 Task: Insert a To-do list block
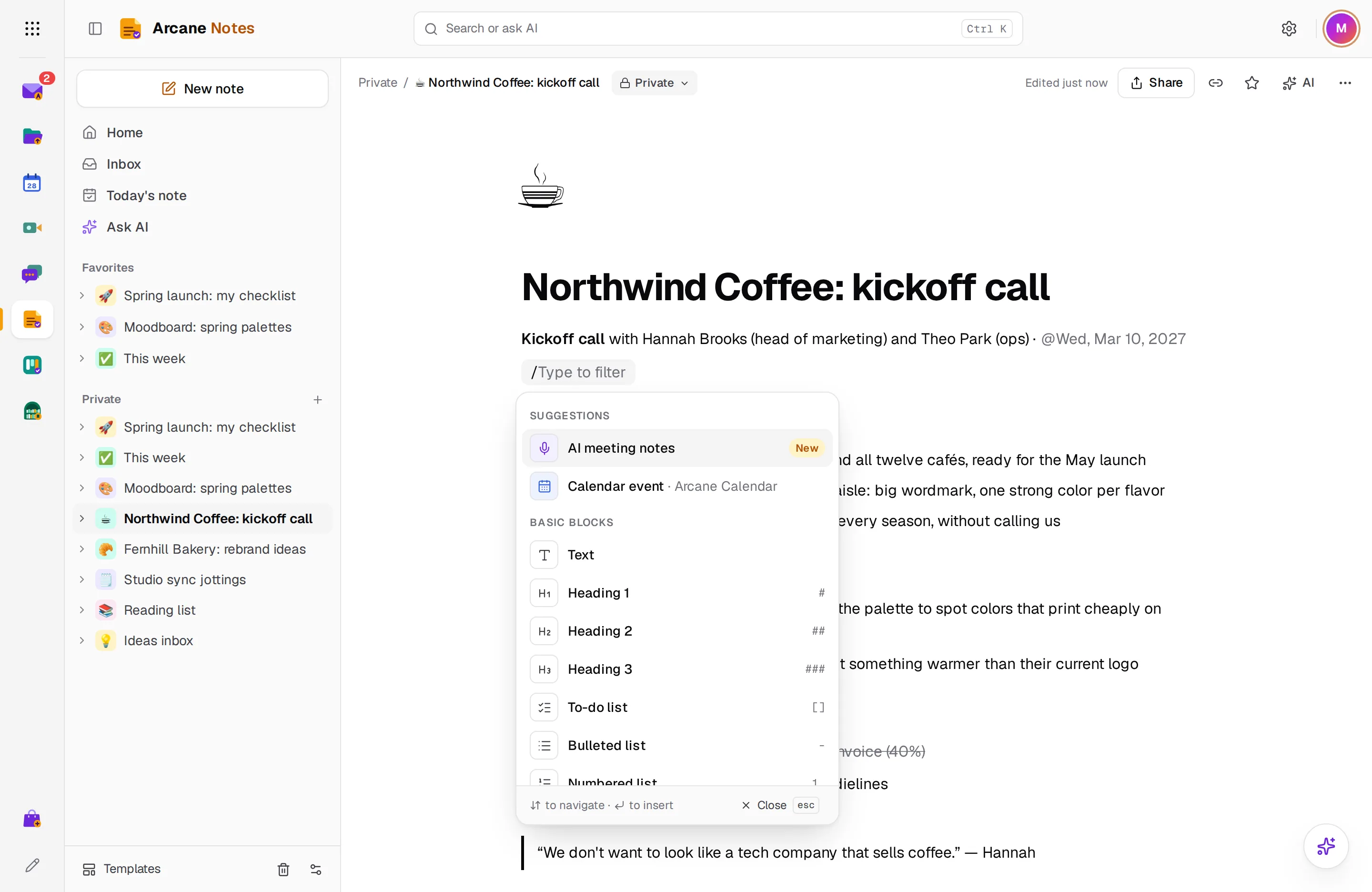[677, 707]
